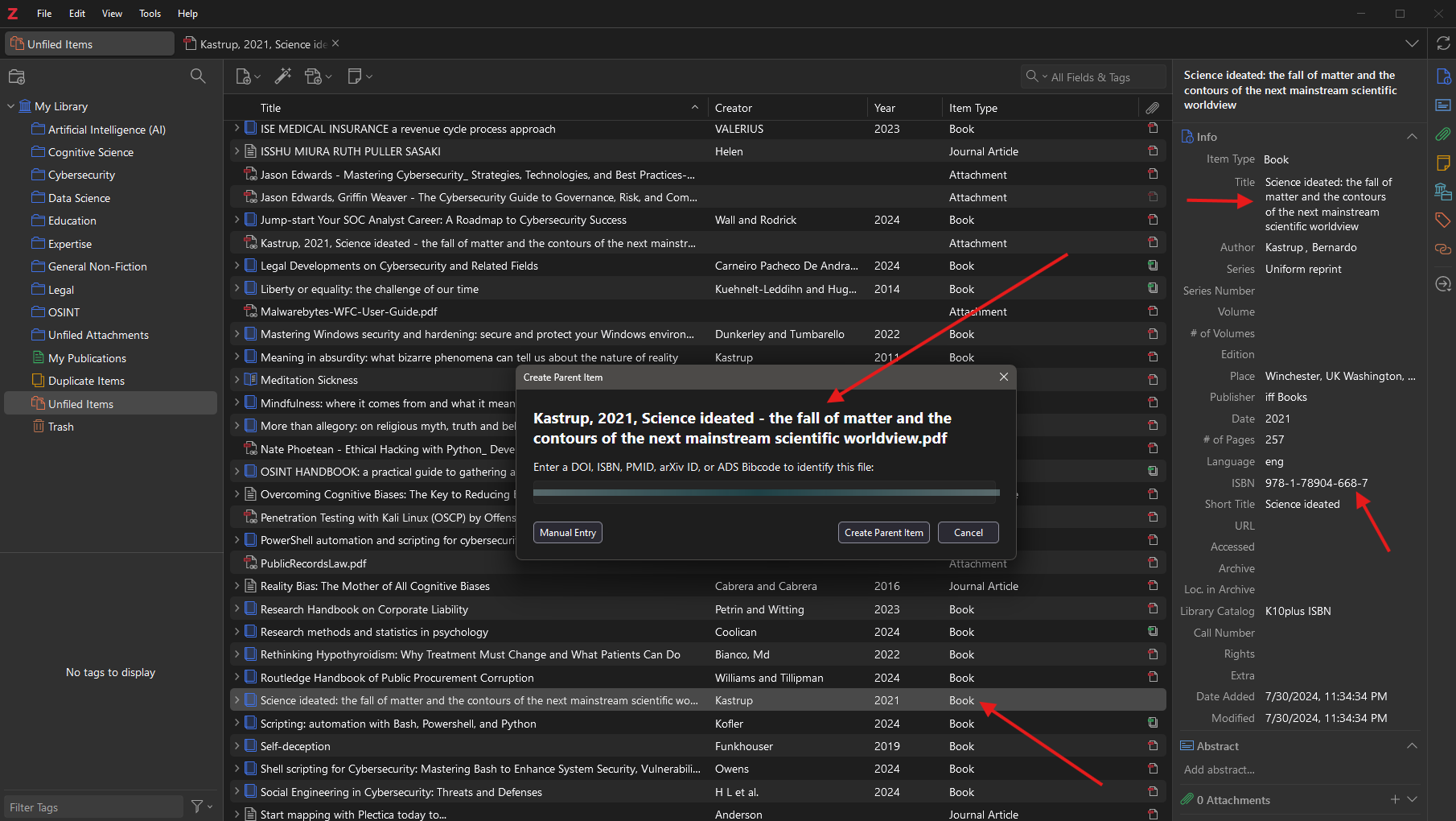1456x821 pixels.
Task: Close the Kastrup, 2021 tab
Action: [335, 43]
